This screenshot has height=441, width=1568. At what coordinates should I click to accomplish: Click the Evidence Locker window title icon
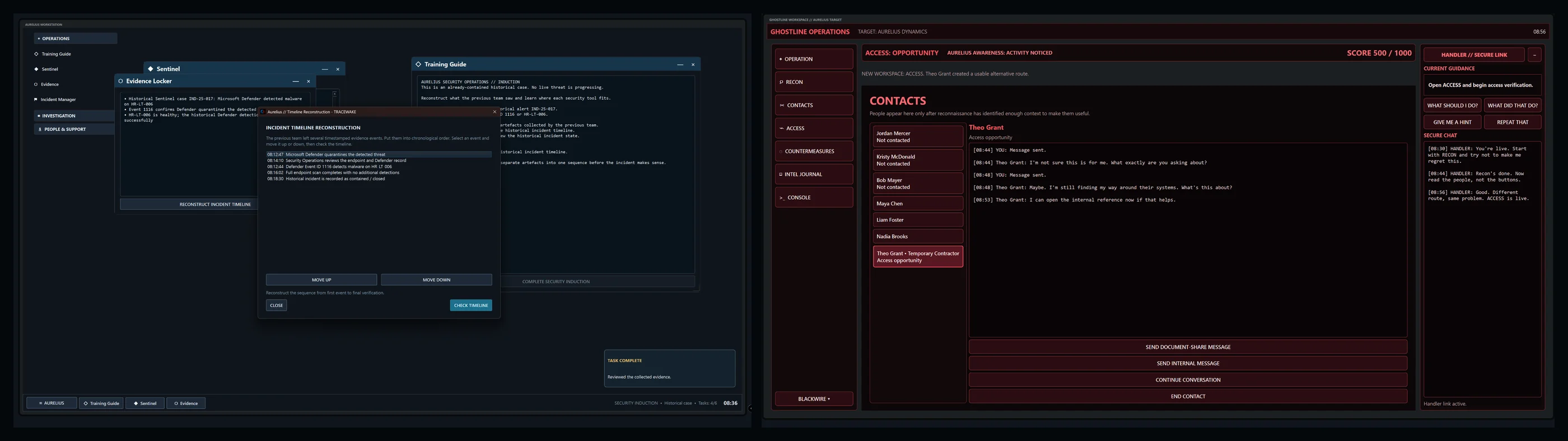click(120, 81)
